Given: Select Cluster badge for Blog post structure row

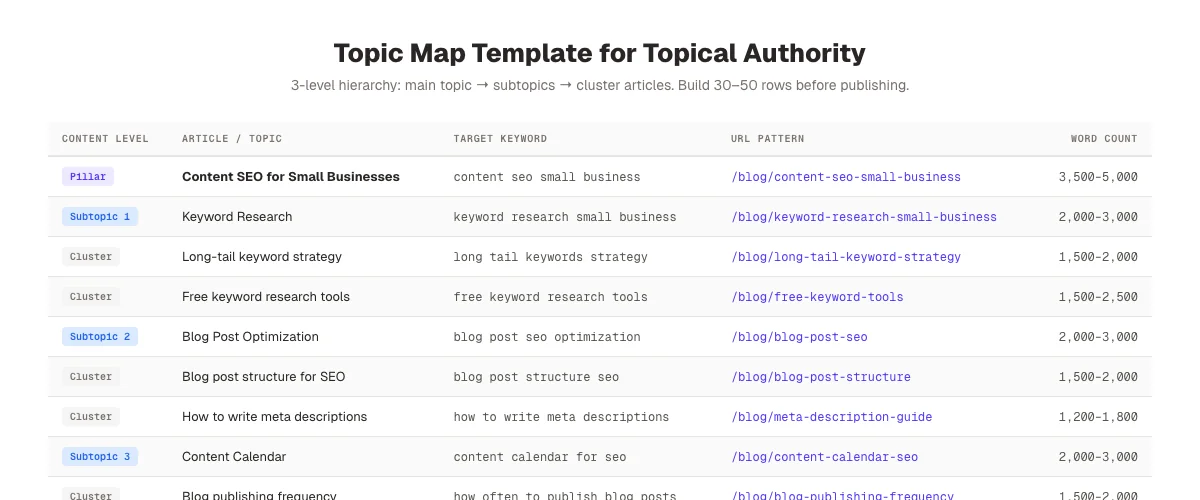Looking at the screenshot, I should 91,377.
